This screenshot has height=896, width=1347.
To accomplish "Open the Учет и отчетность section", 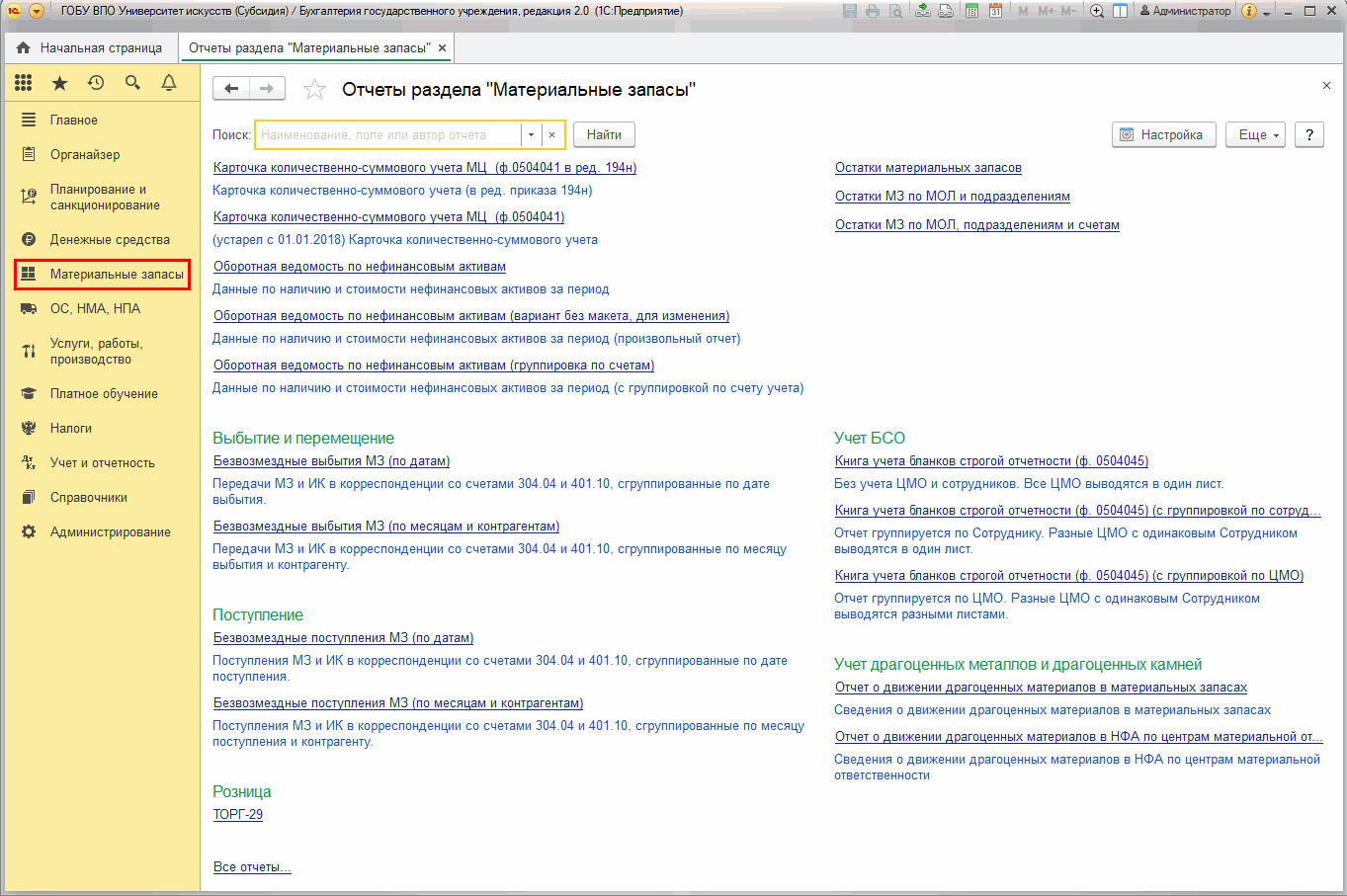I will (x=101, y=462).
